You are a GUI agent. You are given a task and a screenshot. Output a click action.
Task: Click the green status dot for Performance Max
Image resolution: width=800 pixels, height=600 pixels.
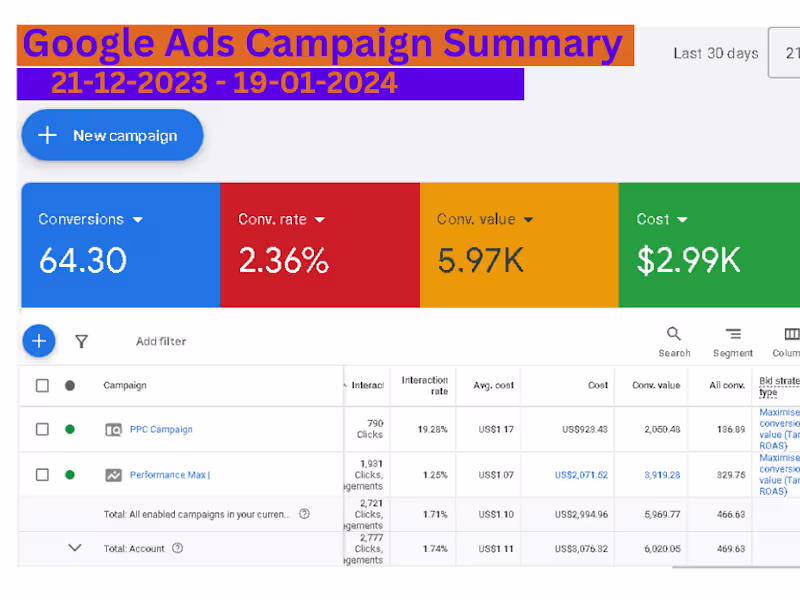click(70, 475)
